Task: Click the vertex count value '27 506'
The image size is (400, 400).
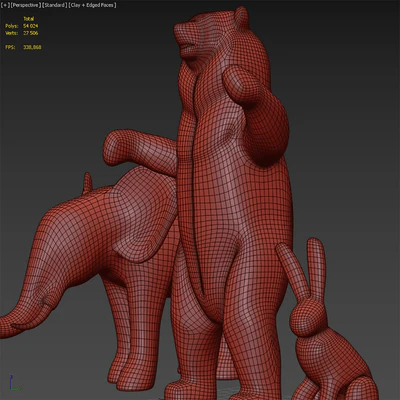Action: pyautogui.click(x=31, y=33)
